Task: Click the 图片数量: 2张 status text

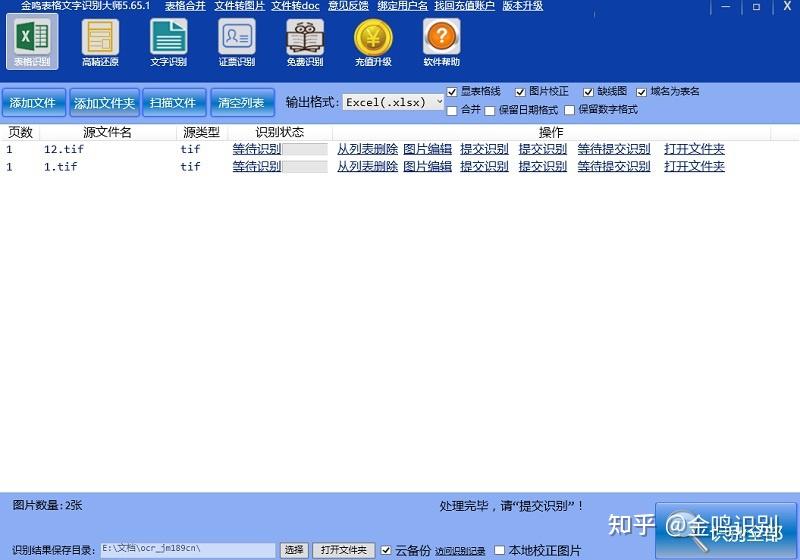Action: pyautogui.click(x=47, y=505)
